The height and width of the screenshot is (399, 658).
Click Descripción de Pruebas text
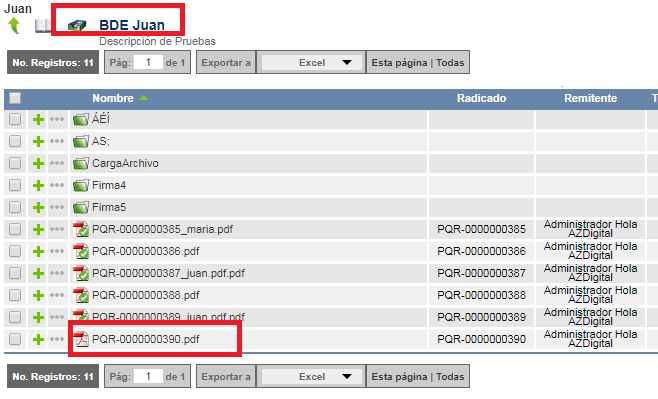[x=157, y=41]
